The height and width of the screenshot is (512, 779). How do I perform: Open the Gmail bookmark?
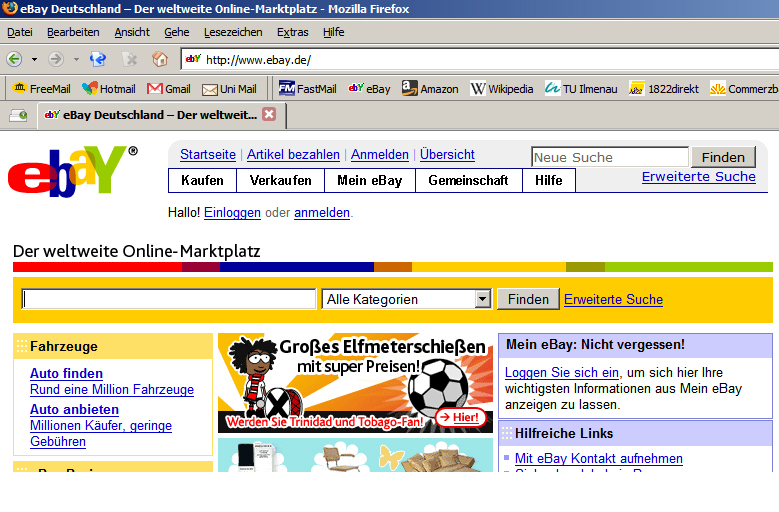coord(168,89)
